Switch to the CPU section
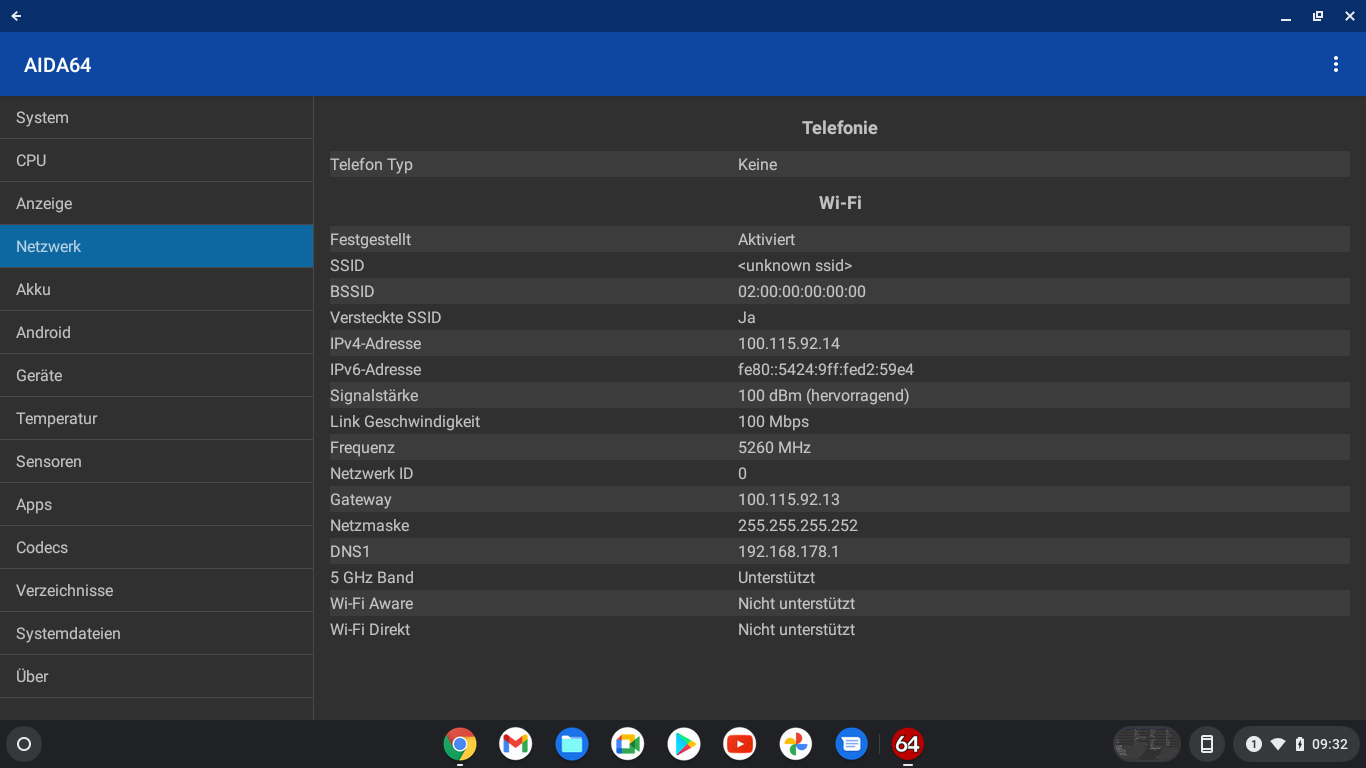Viewport: 1366px width, 768px height. click(156, 161)
